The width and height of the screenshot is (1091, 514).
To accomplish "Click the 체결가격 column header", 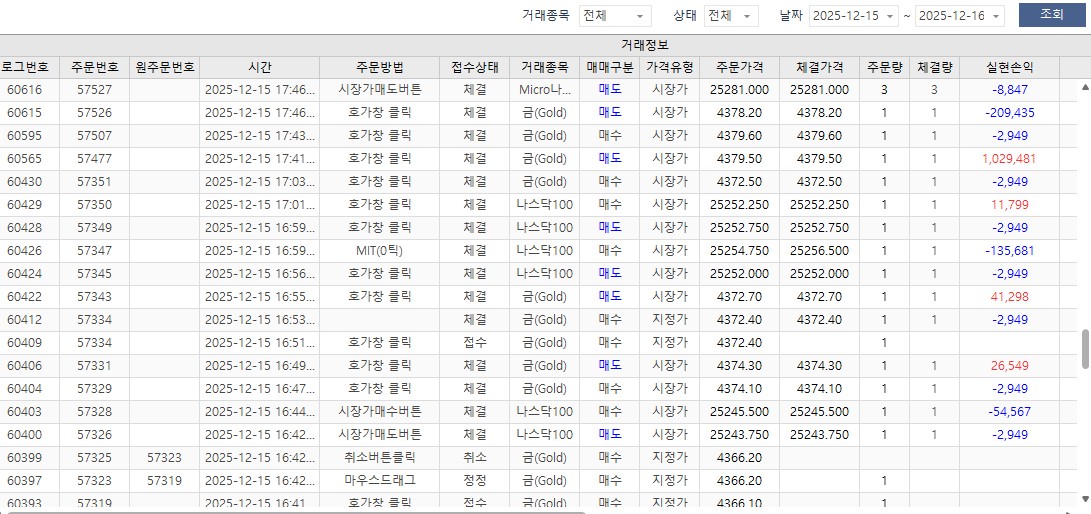I will point(820,67).
